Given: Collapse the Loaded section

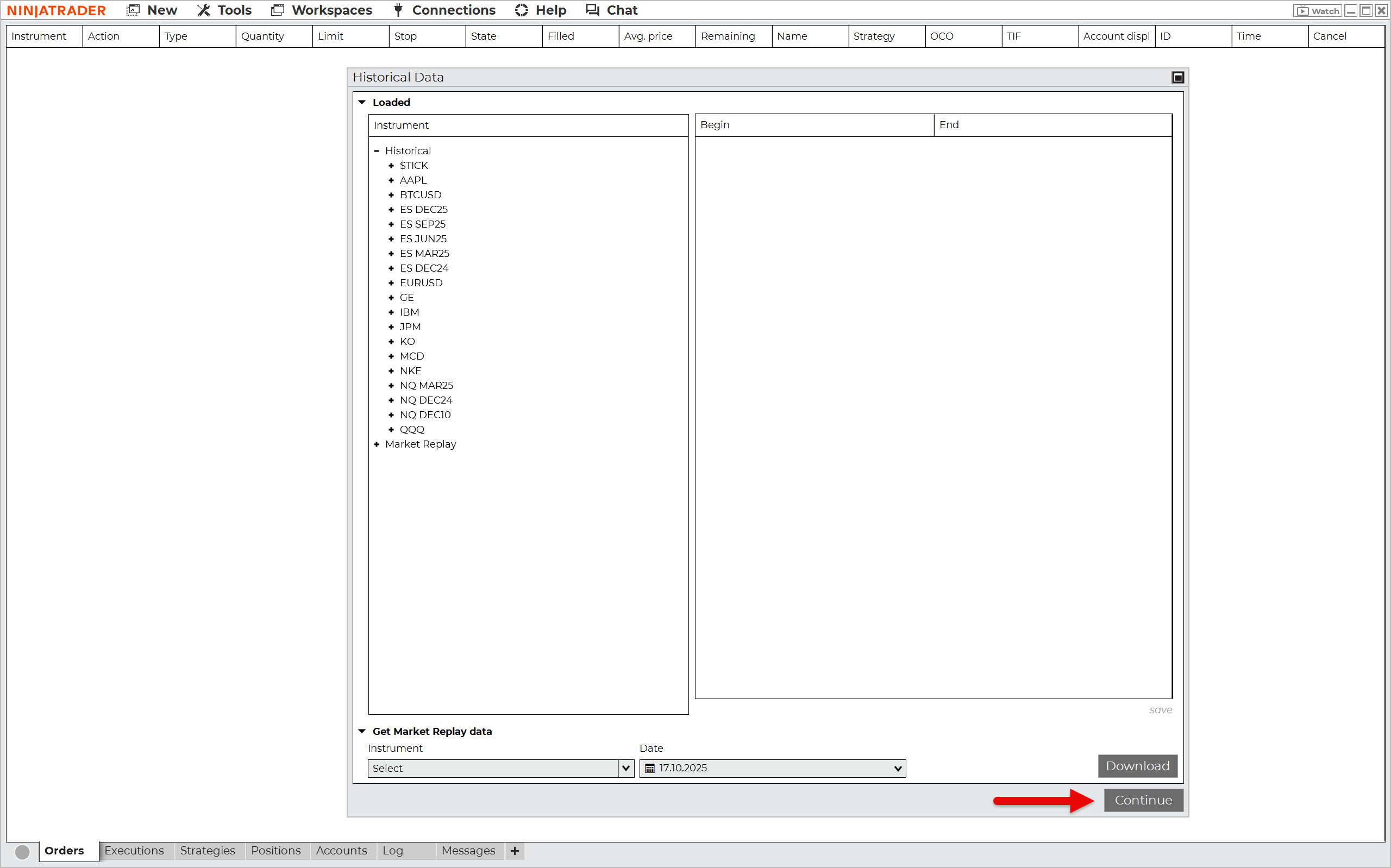Looking at the screenshot, I should pos(362,102).
